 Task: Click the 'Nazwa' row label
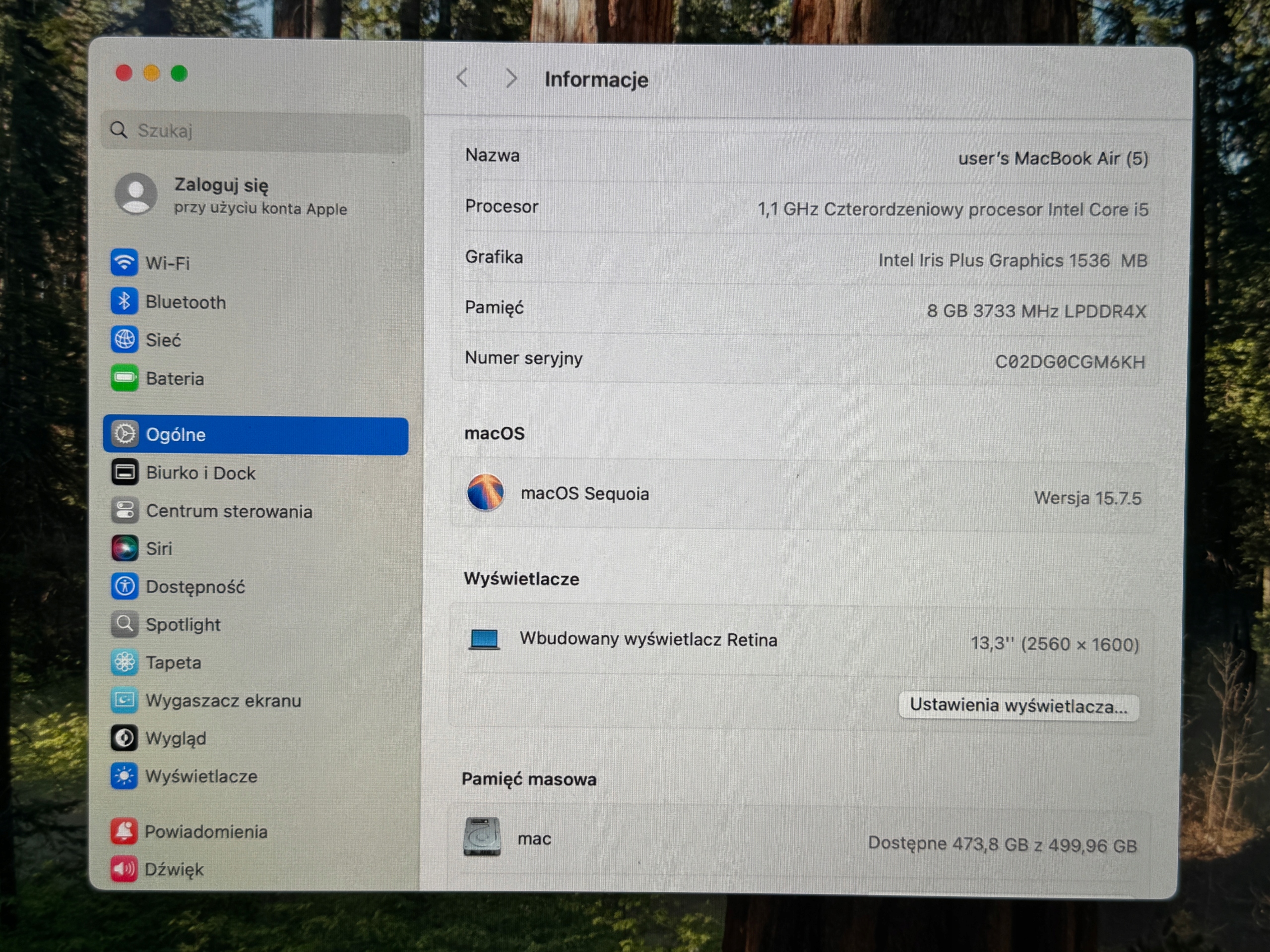click(x=492, y=155)
